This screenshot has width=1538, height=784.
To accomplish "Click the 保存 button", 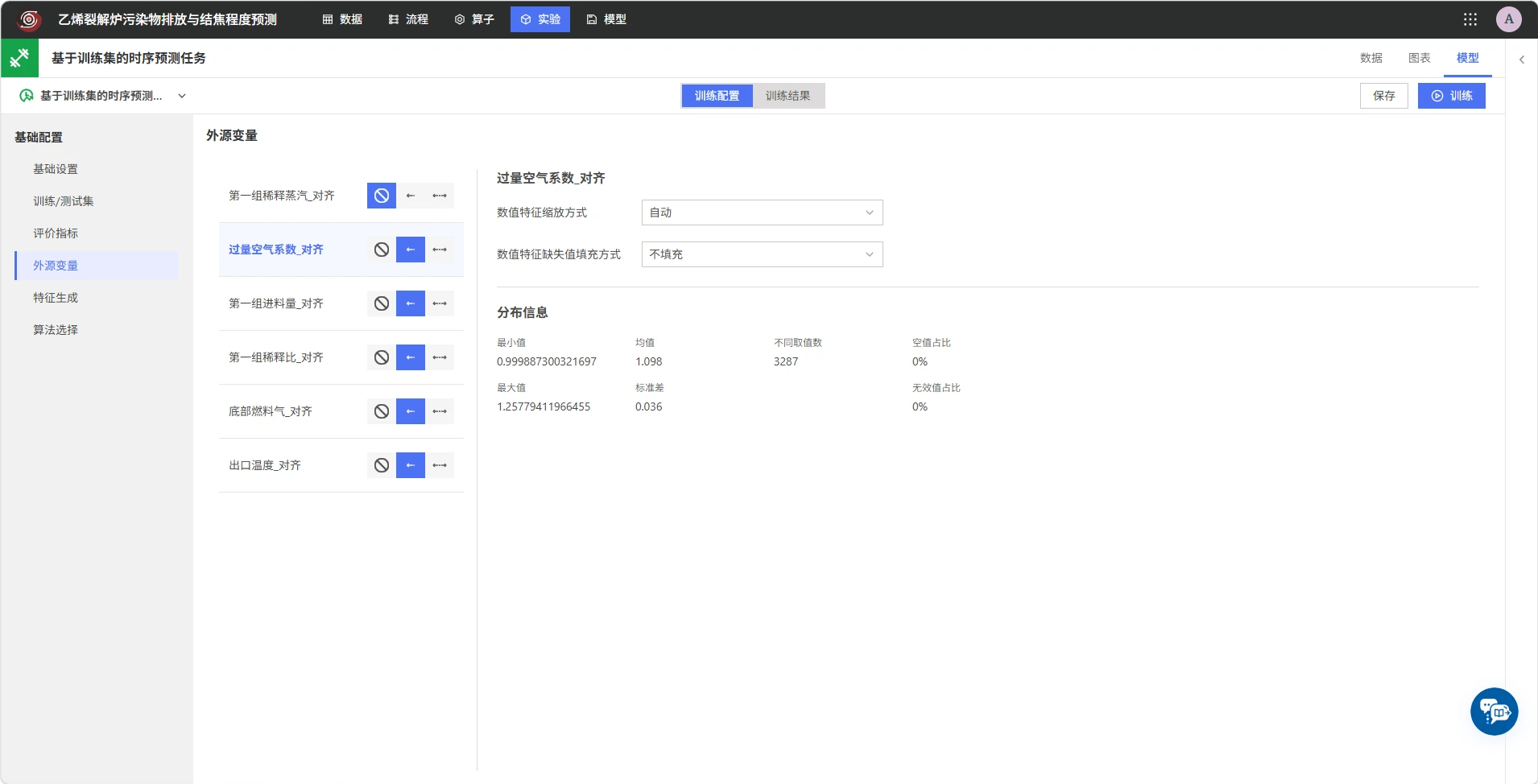I will pos(1384,96).
